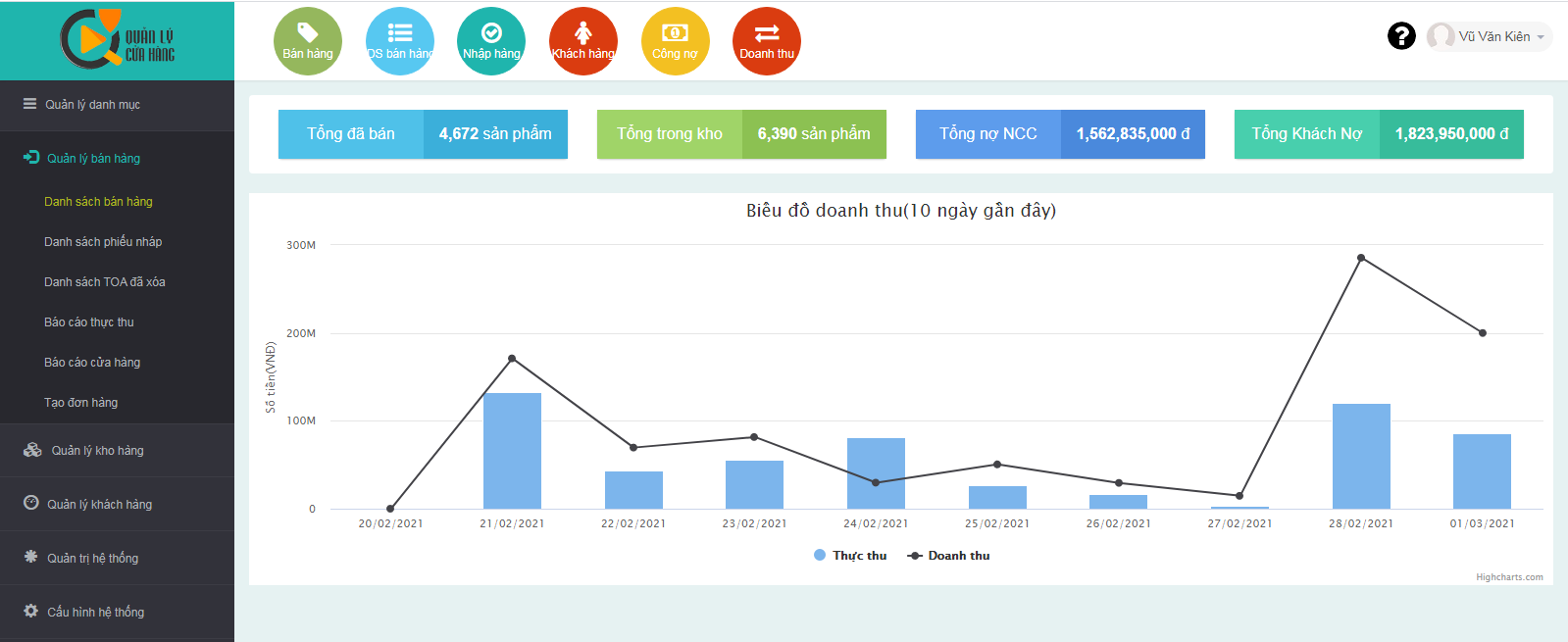The width and height of the screenshot is (1568, 642).
Task: Click the Quản lý cửa hàng logo
Action: pyautogui.click(x=117, y=40)
